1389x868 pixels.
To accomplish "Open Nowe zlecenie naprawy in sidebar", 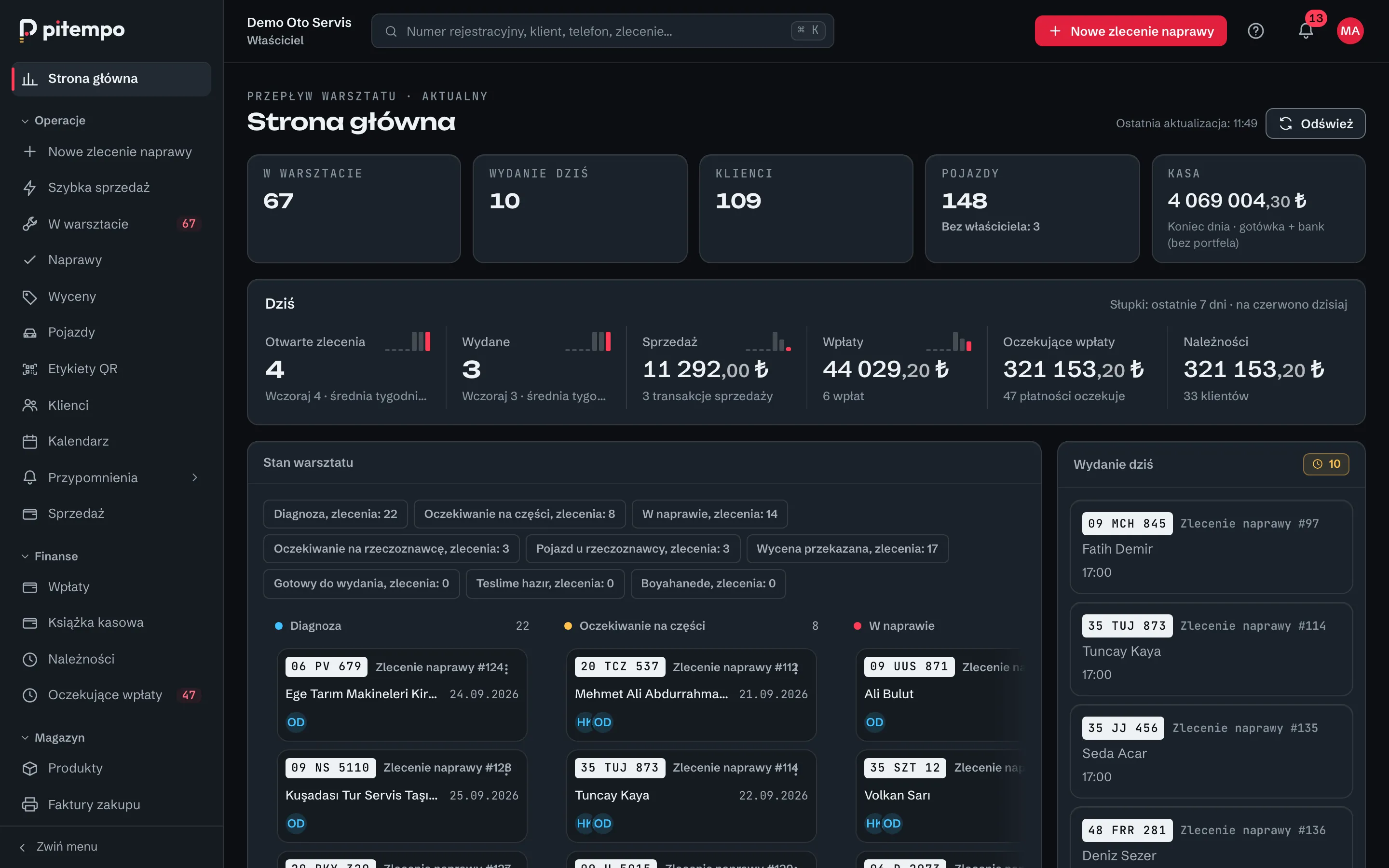I will click(x=111, y=151).
